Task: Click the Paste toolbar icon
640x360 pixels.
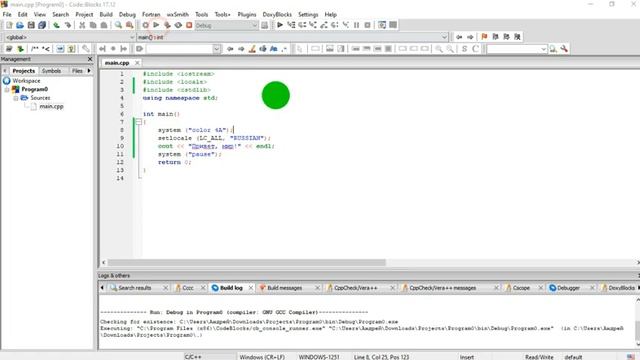Action: [104, 25]
